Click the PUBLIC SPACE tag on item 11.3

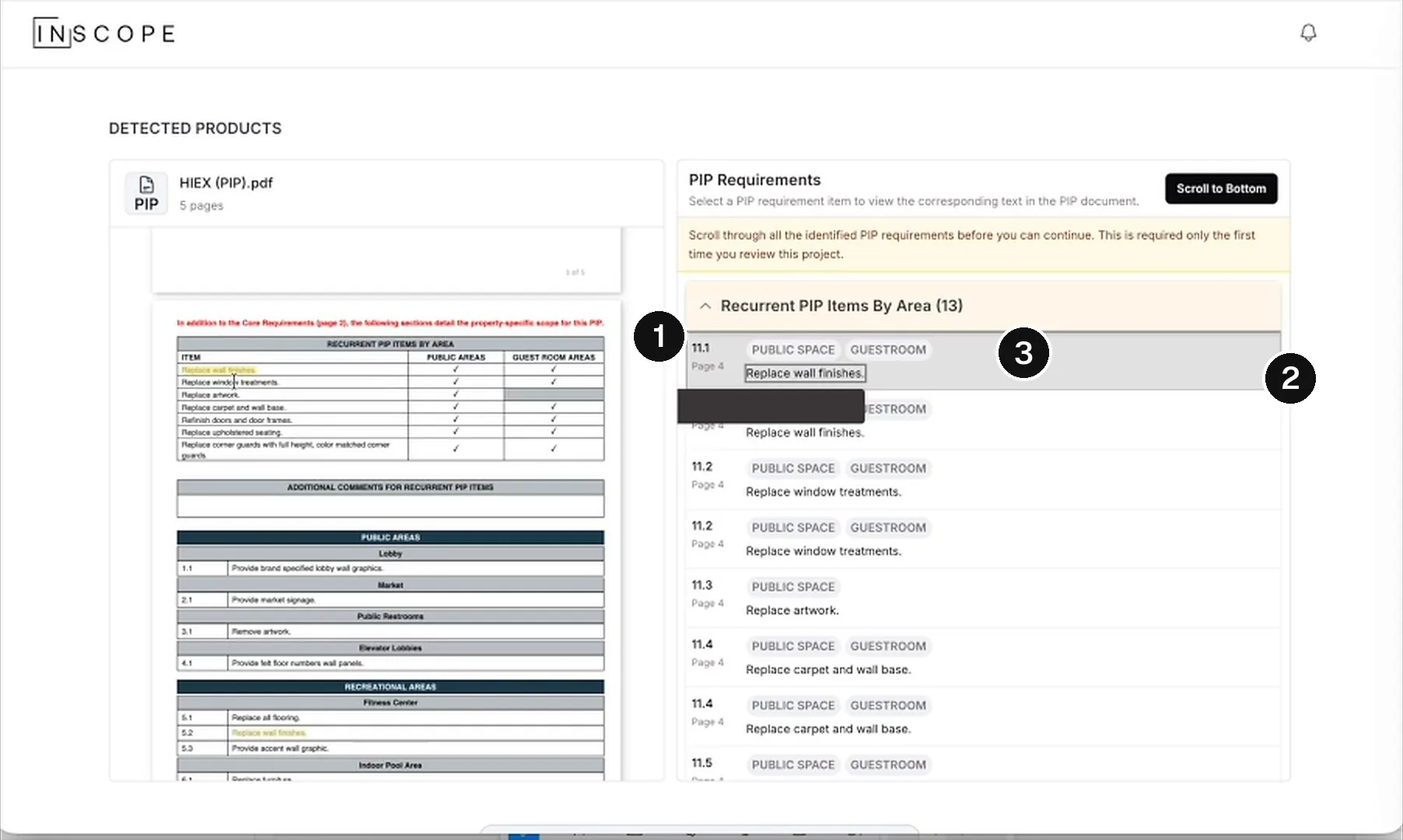(792, 587)
